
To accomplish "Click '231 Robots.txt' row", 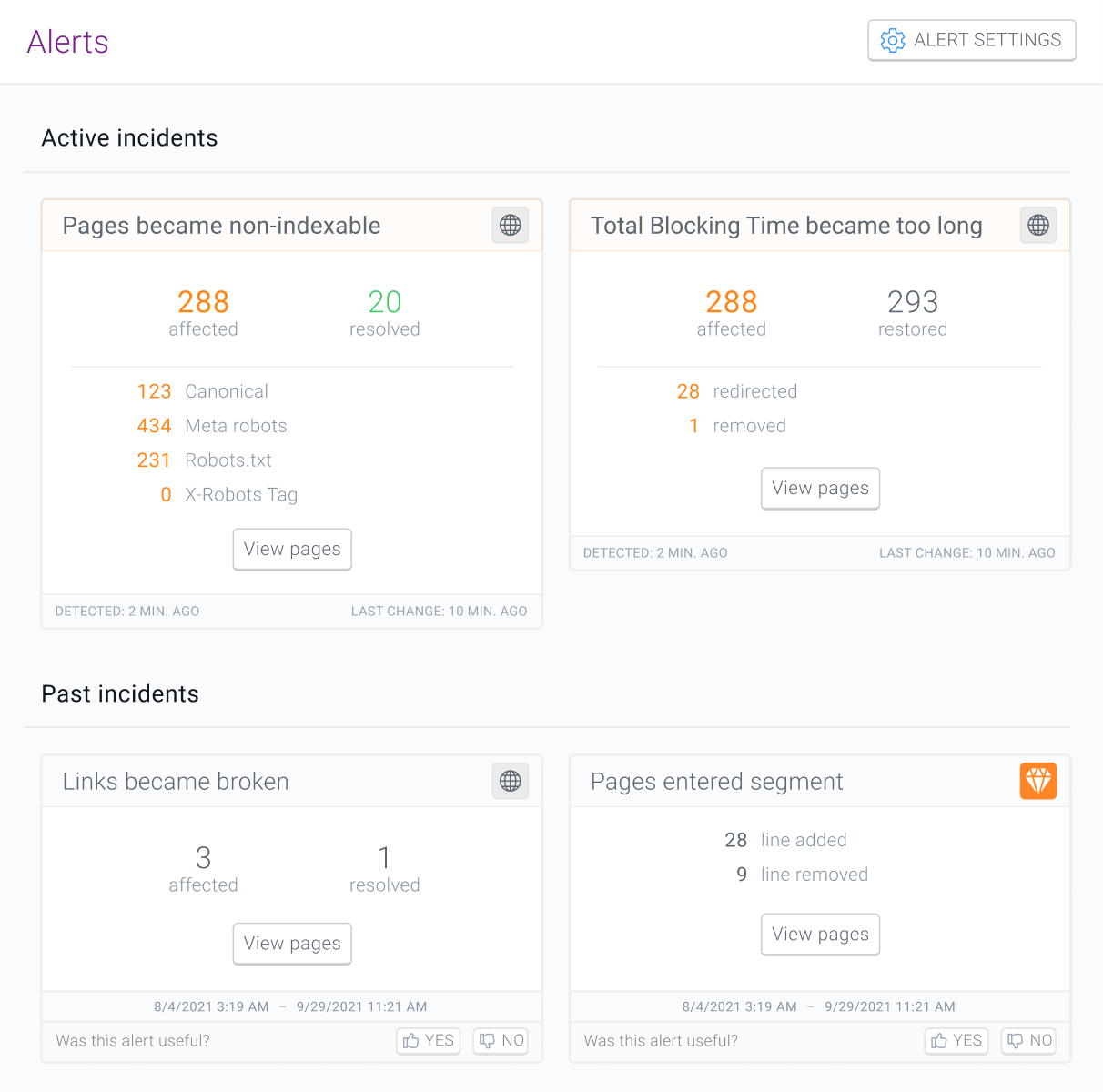I will pyautogui.click(x=205, y=460).
